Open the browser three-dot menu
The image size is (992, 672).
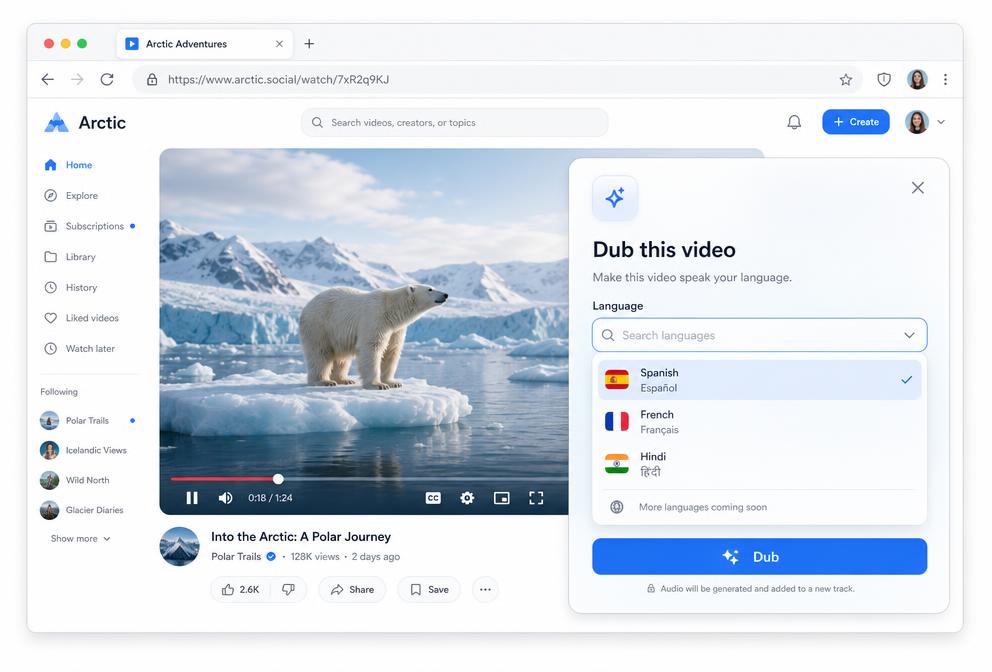point(945,80)
